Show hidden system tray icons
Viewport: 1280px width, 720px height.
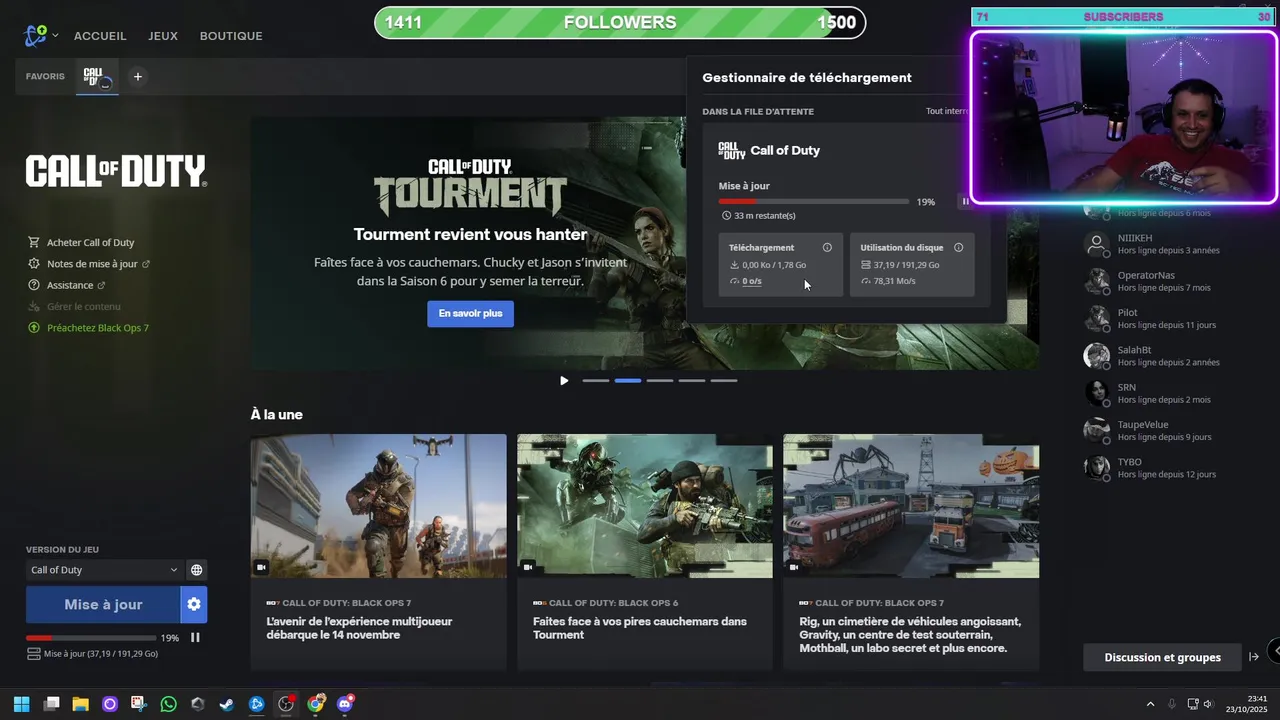[x=1150, y=704]
